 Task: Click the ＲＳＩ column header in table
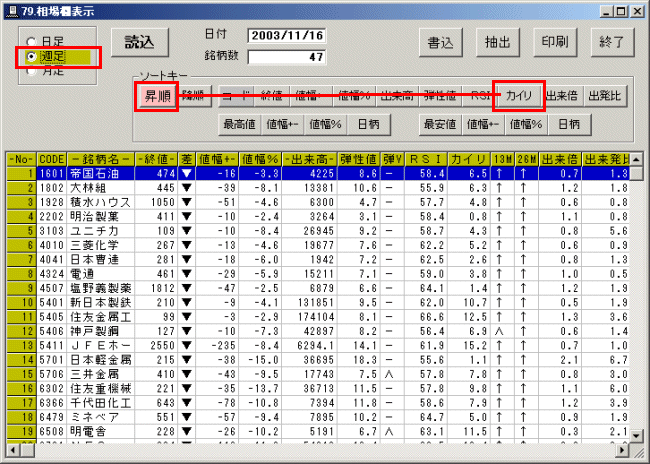click(426, 159)
